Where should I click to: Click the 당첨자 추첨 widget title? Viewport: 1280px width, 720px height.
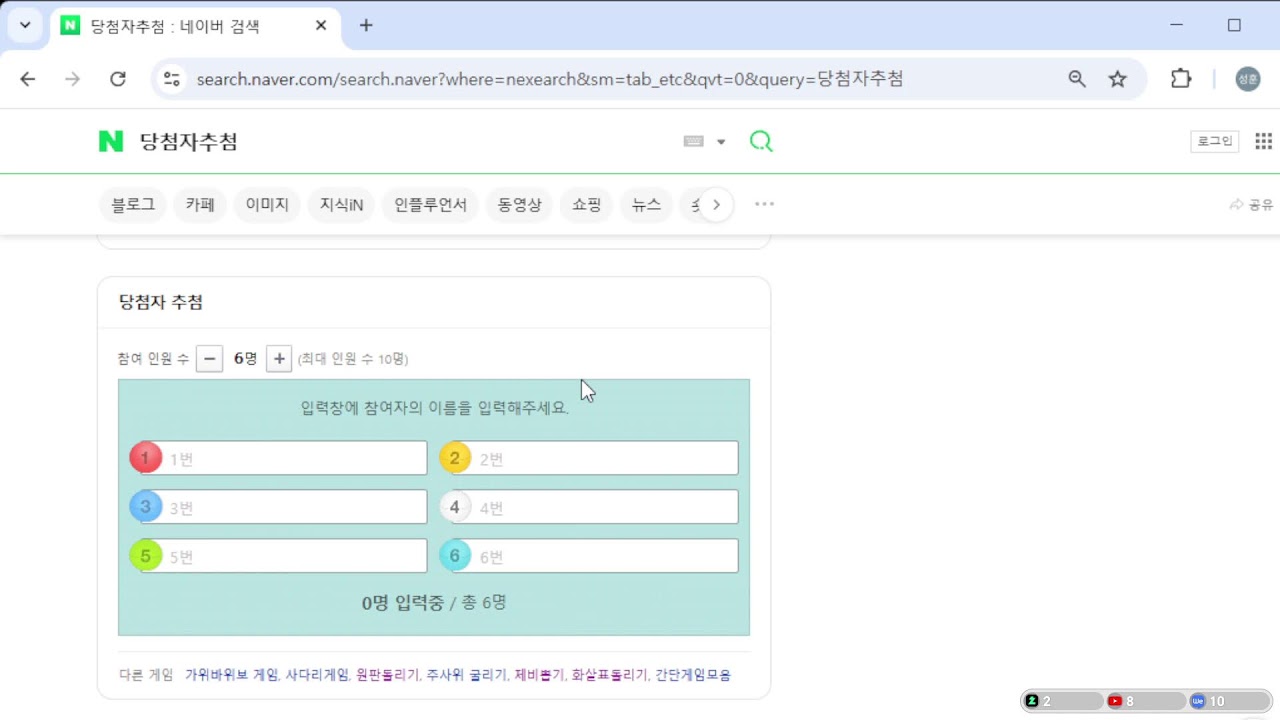click(x=161, y=302)
